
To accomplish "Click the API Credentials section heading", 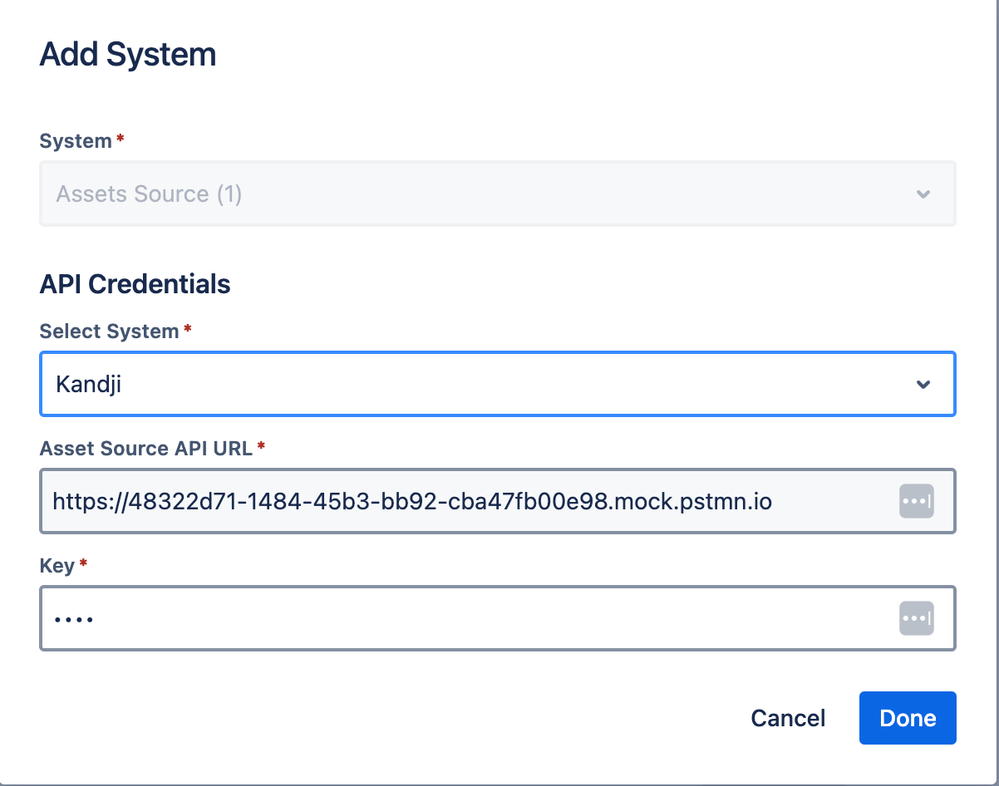I will point(134,284).
